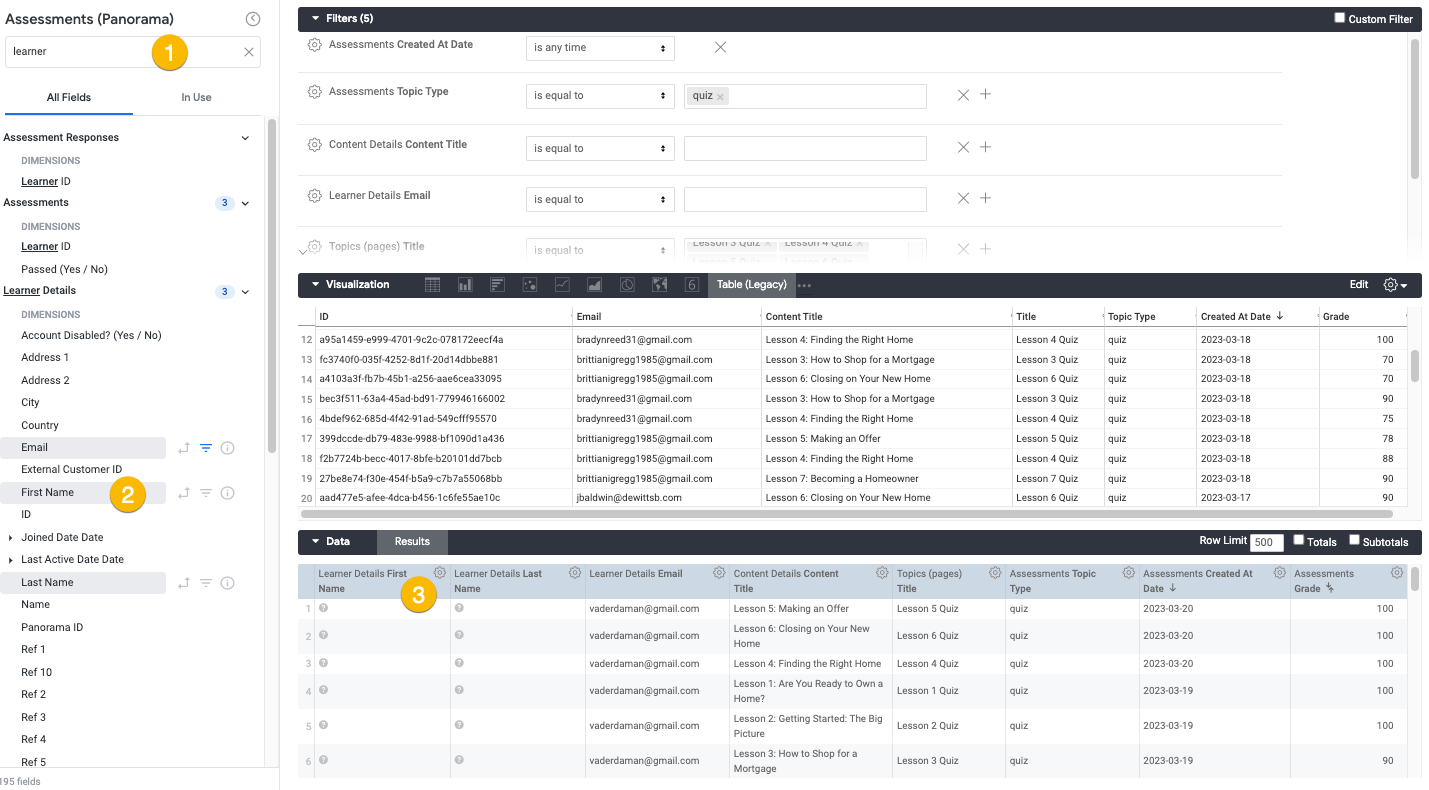
Task: Choose the line chart visualization icon
Action: pyautogui.click(x=562, y=285)
